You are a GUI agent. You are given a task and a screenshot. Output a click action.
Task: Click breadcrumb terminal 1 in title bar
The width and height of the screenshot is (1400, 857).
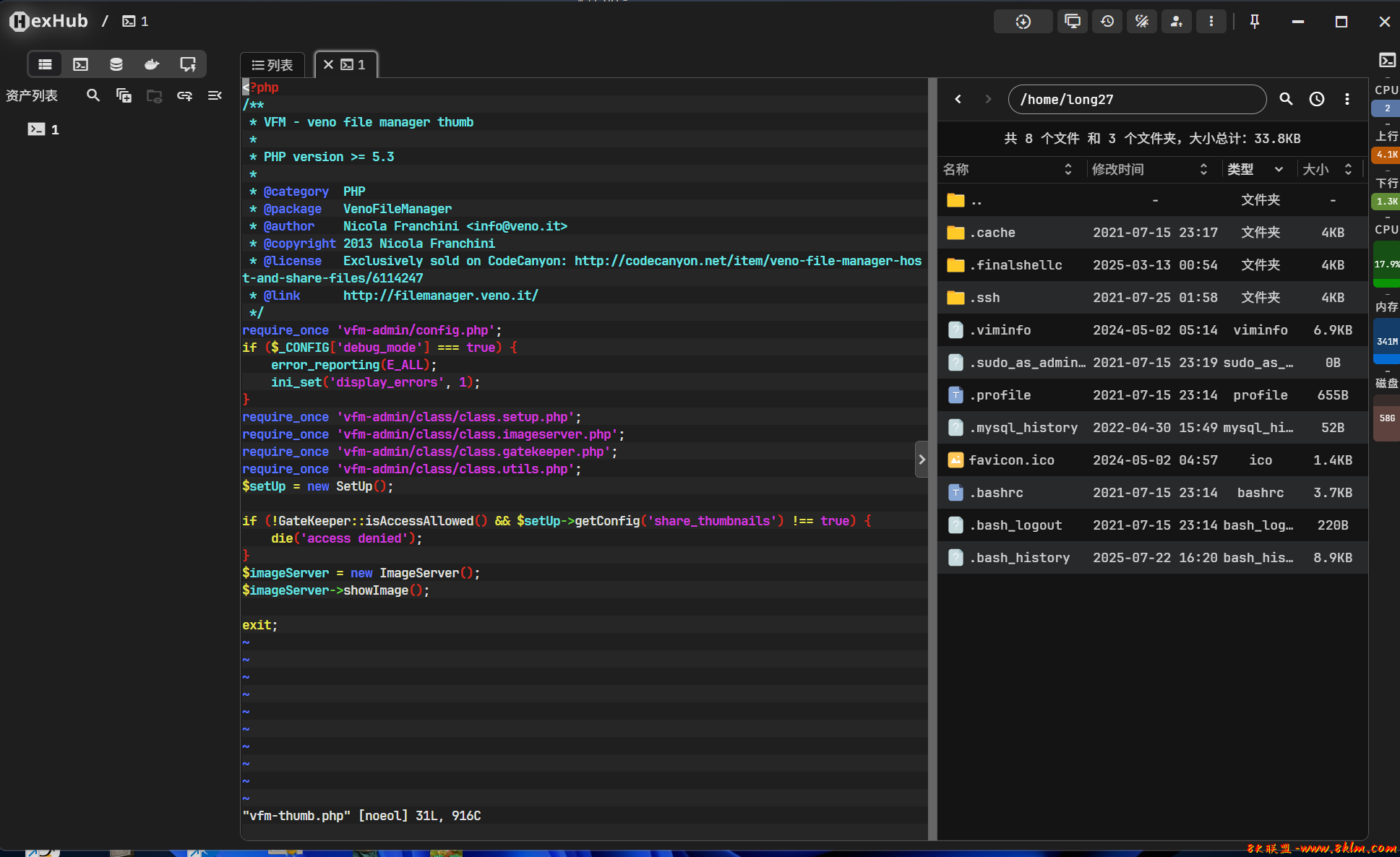[135, 22]
